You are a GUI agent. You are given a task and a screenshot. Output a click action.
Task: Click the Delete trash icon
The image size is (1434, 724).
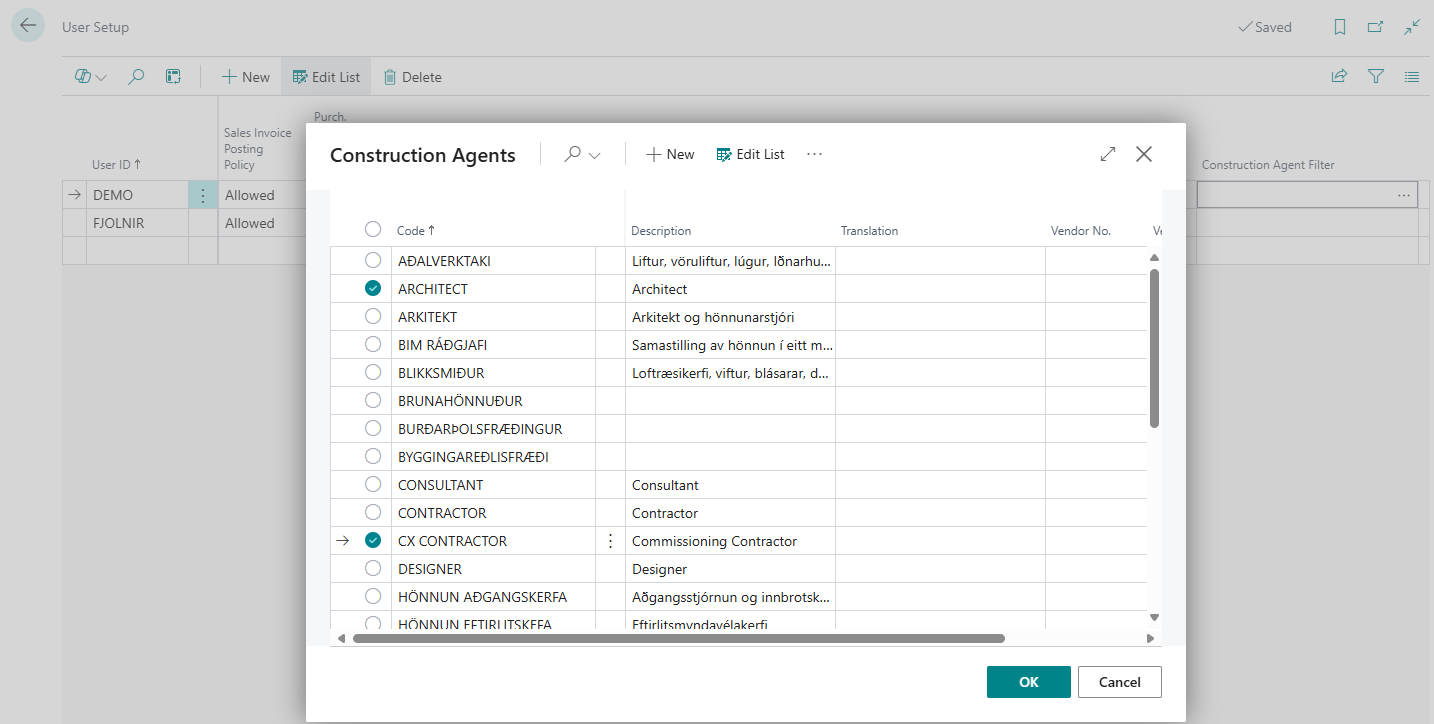click(390, 77)
